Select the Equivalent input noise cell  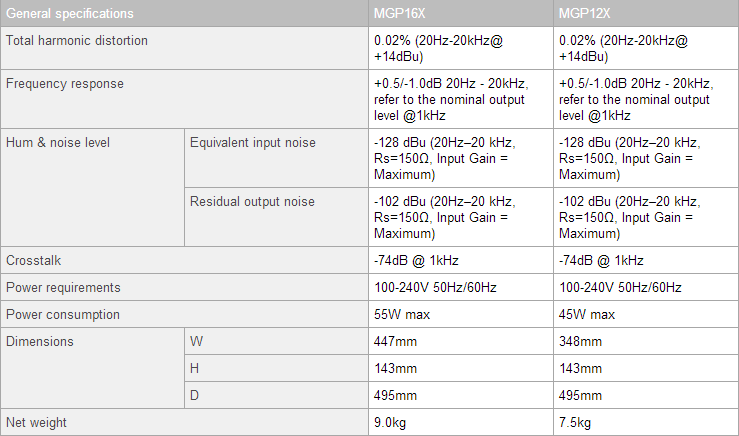tap(276, 158)
